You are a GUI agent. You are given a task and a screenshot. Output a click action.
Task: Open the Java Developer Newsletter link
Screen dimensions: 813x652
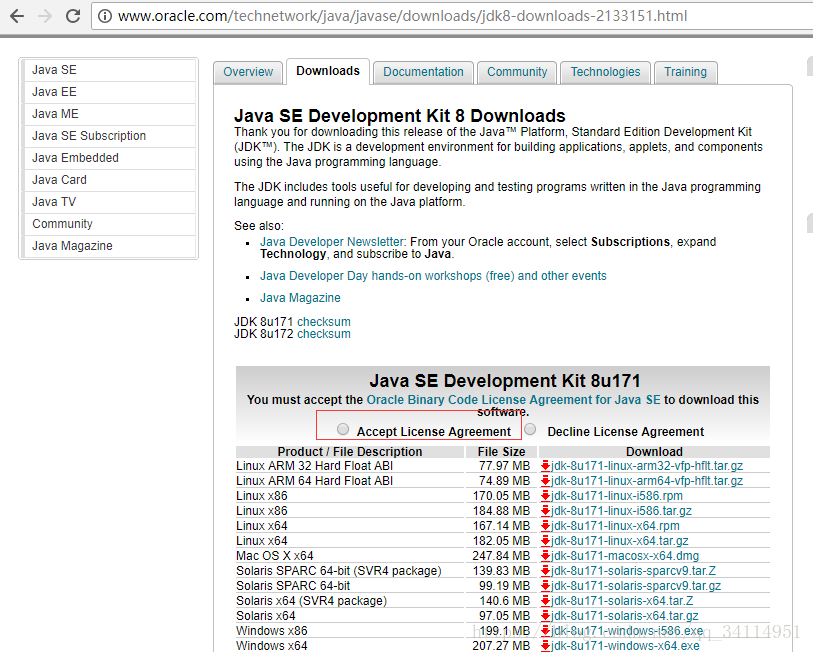pyautogui.click(x=332, y=242)
